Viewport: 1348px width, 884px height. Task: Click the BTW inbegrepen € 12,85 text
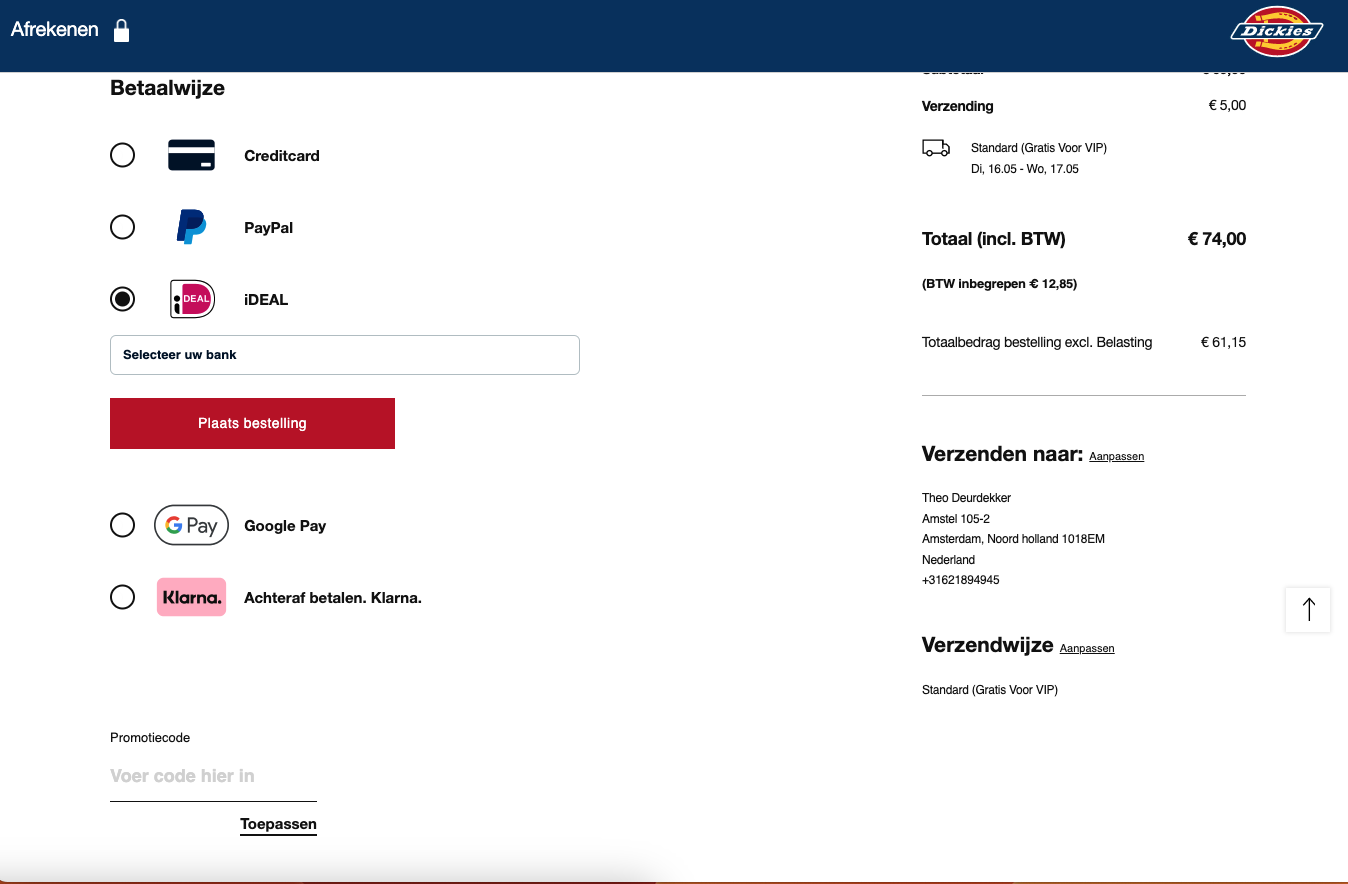[999, 284]
